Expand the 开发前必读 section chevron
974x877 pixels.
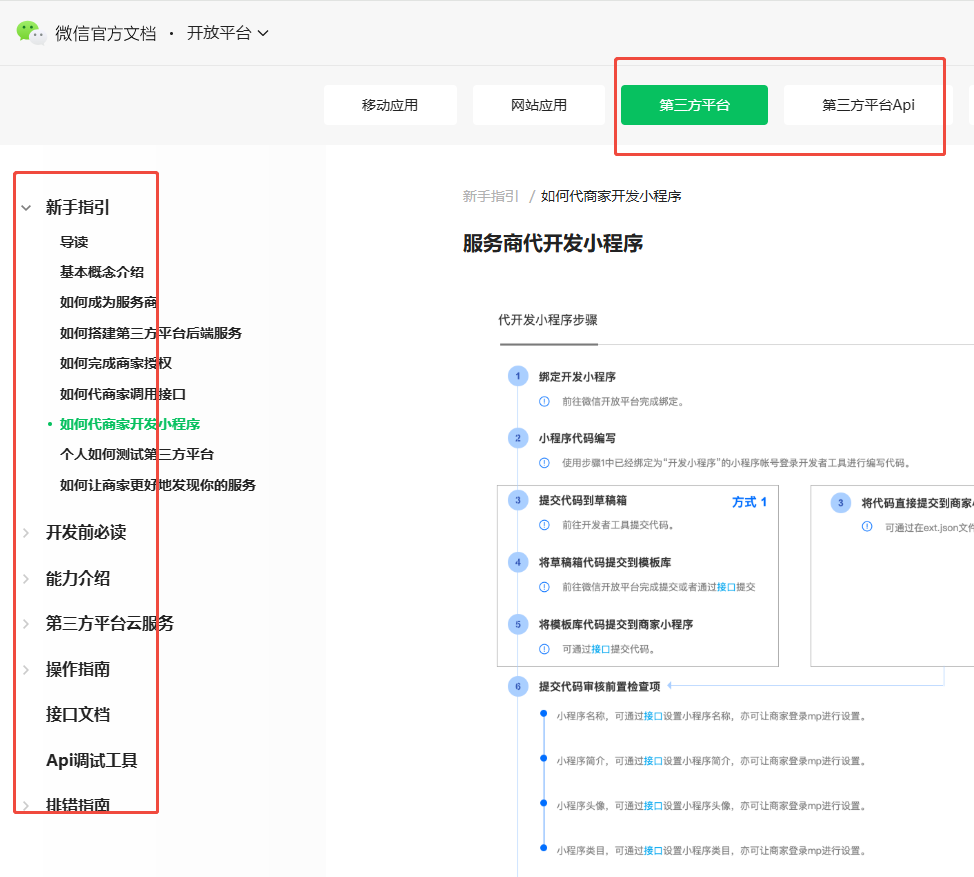tap(26, 533)
